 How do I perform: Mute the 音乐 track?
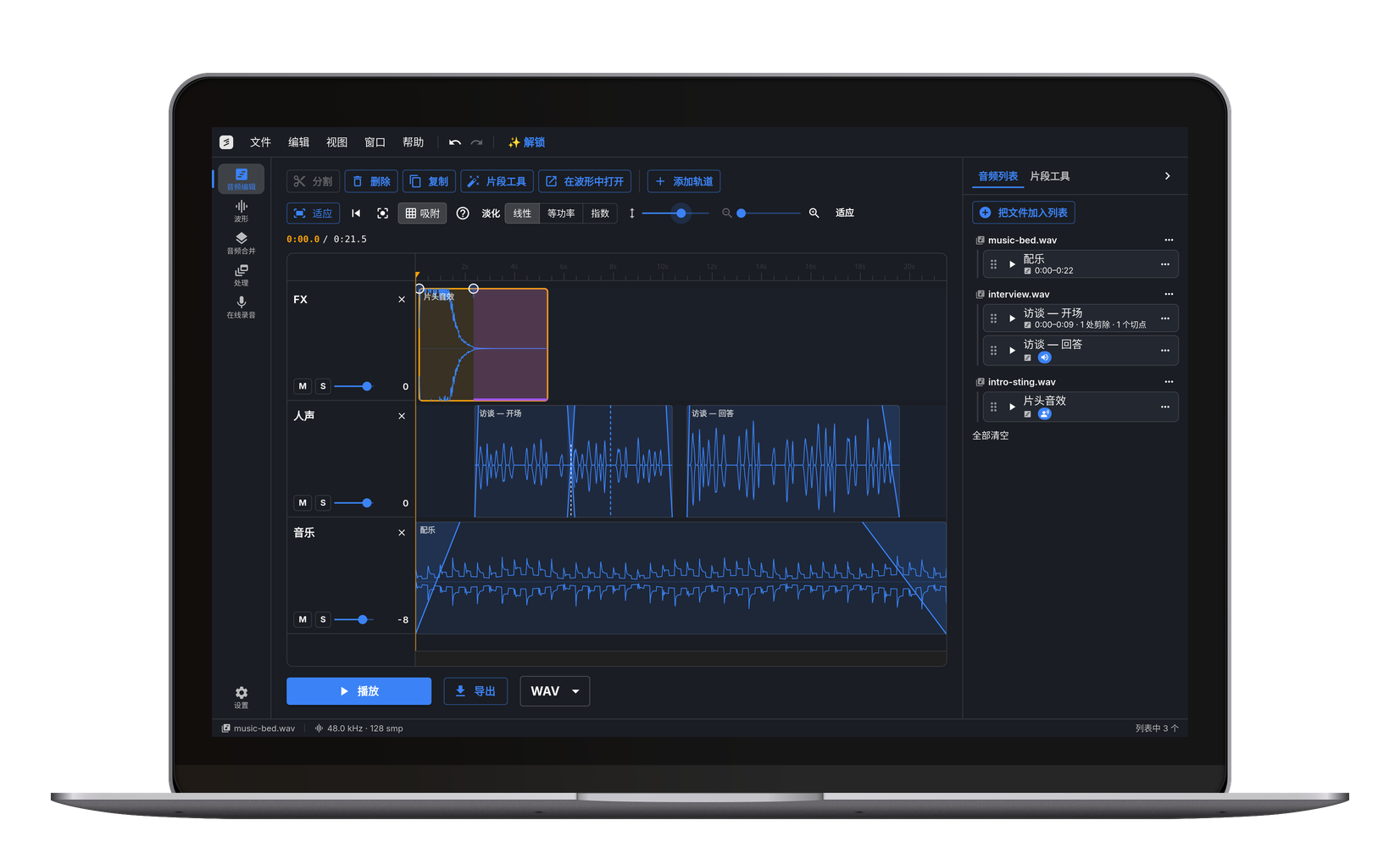click(303, 620)
